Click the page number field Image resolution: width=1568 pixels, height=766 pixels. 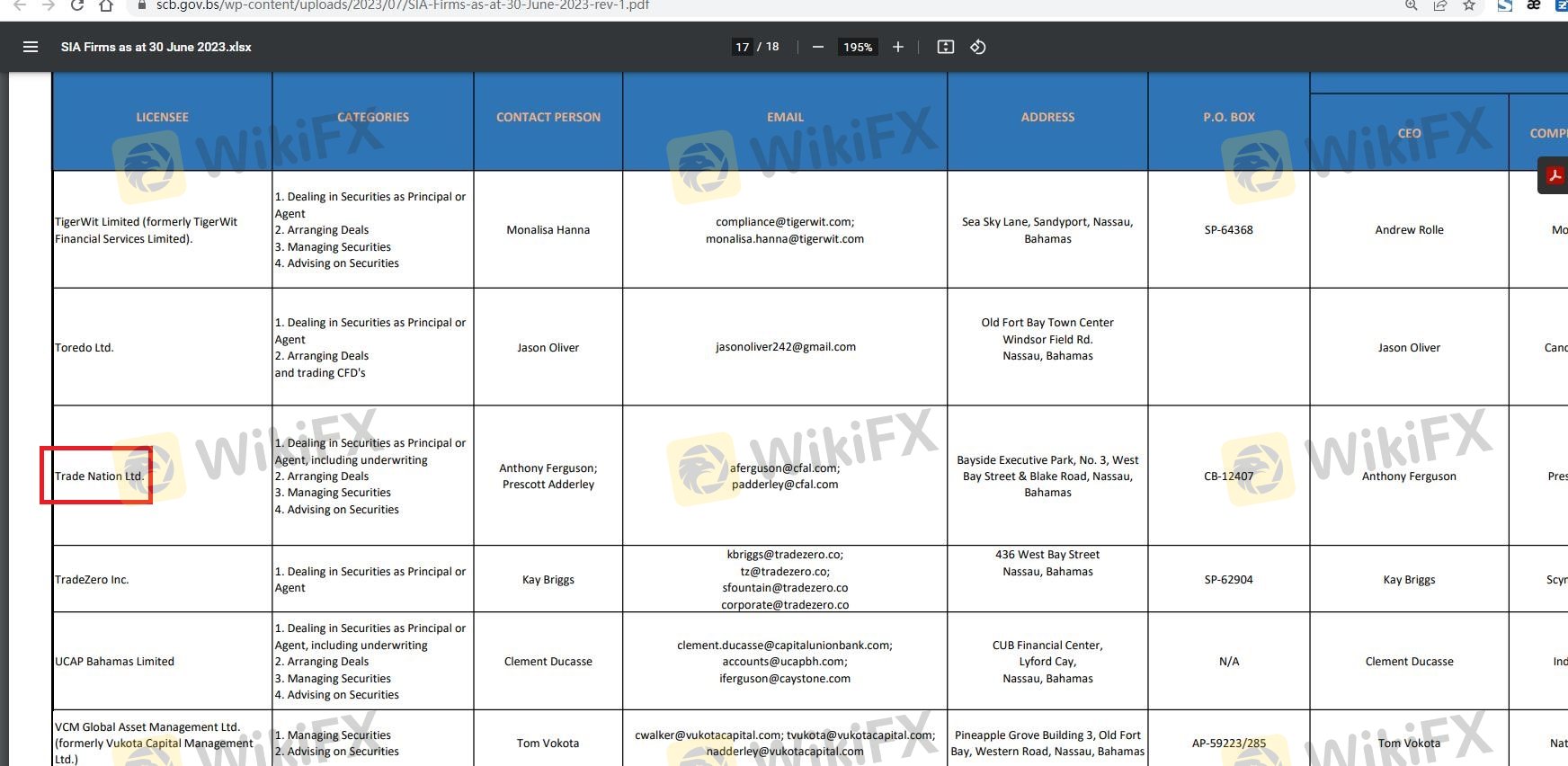tap(742, 47)
